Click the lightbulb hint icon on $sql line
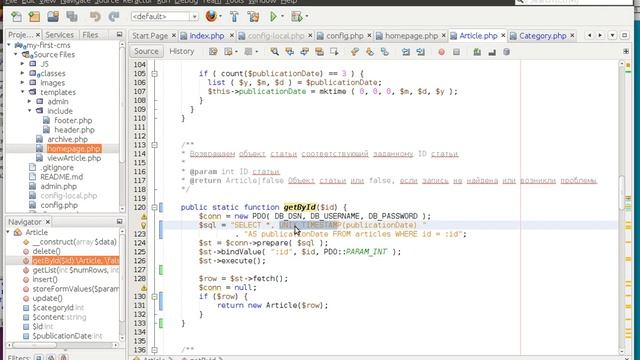 pyautogui.click(x=144, y=225)
